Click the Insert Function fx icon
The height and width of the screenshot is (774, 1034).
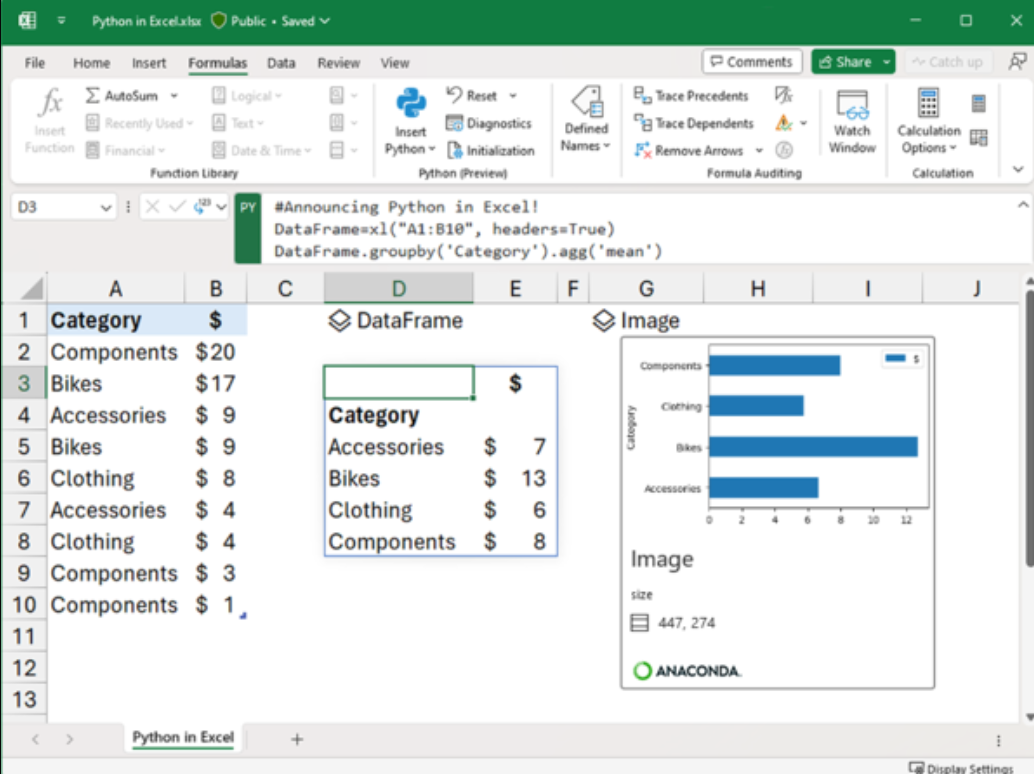click(50, 103)
